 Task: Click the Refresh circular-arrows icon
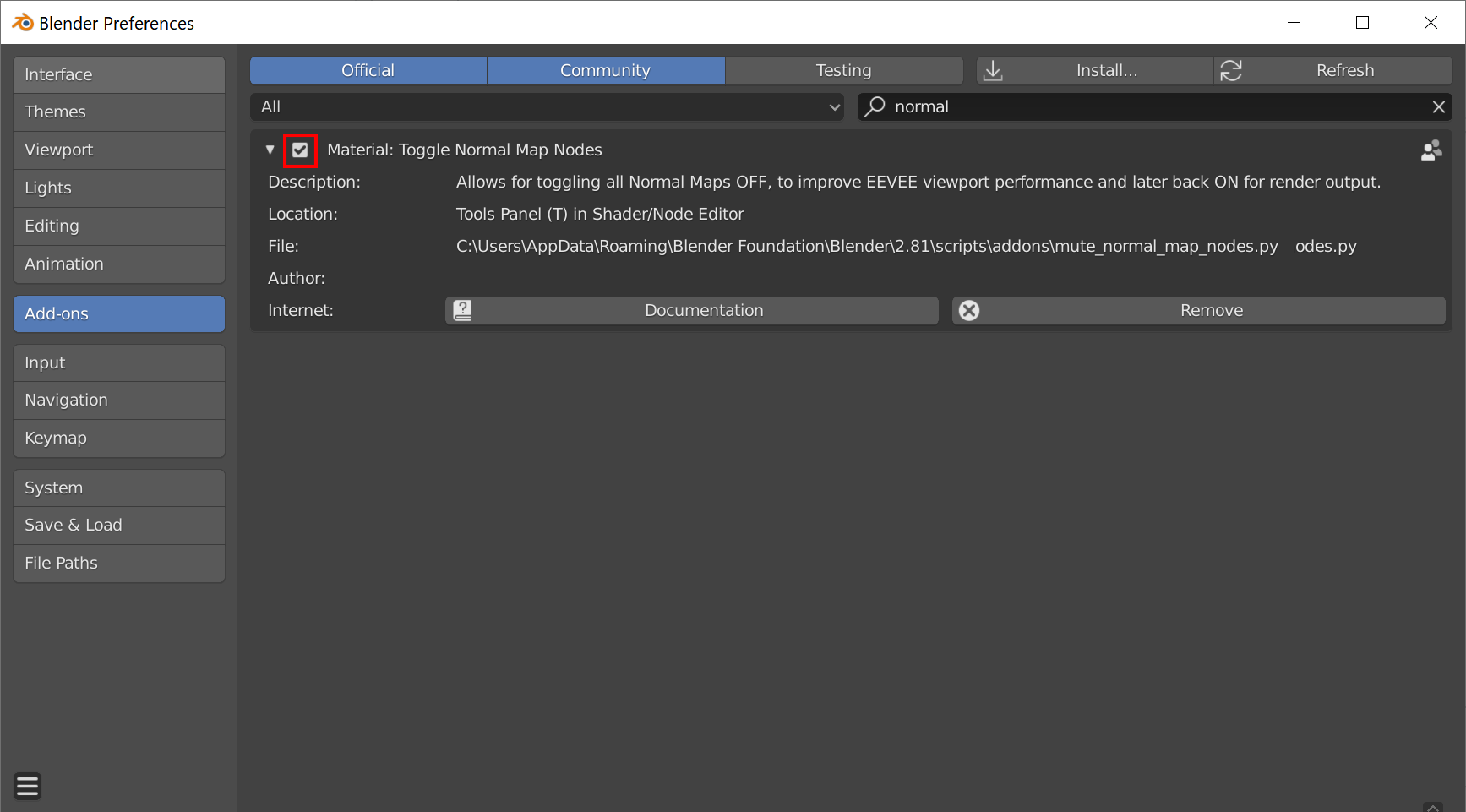1231,70
